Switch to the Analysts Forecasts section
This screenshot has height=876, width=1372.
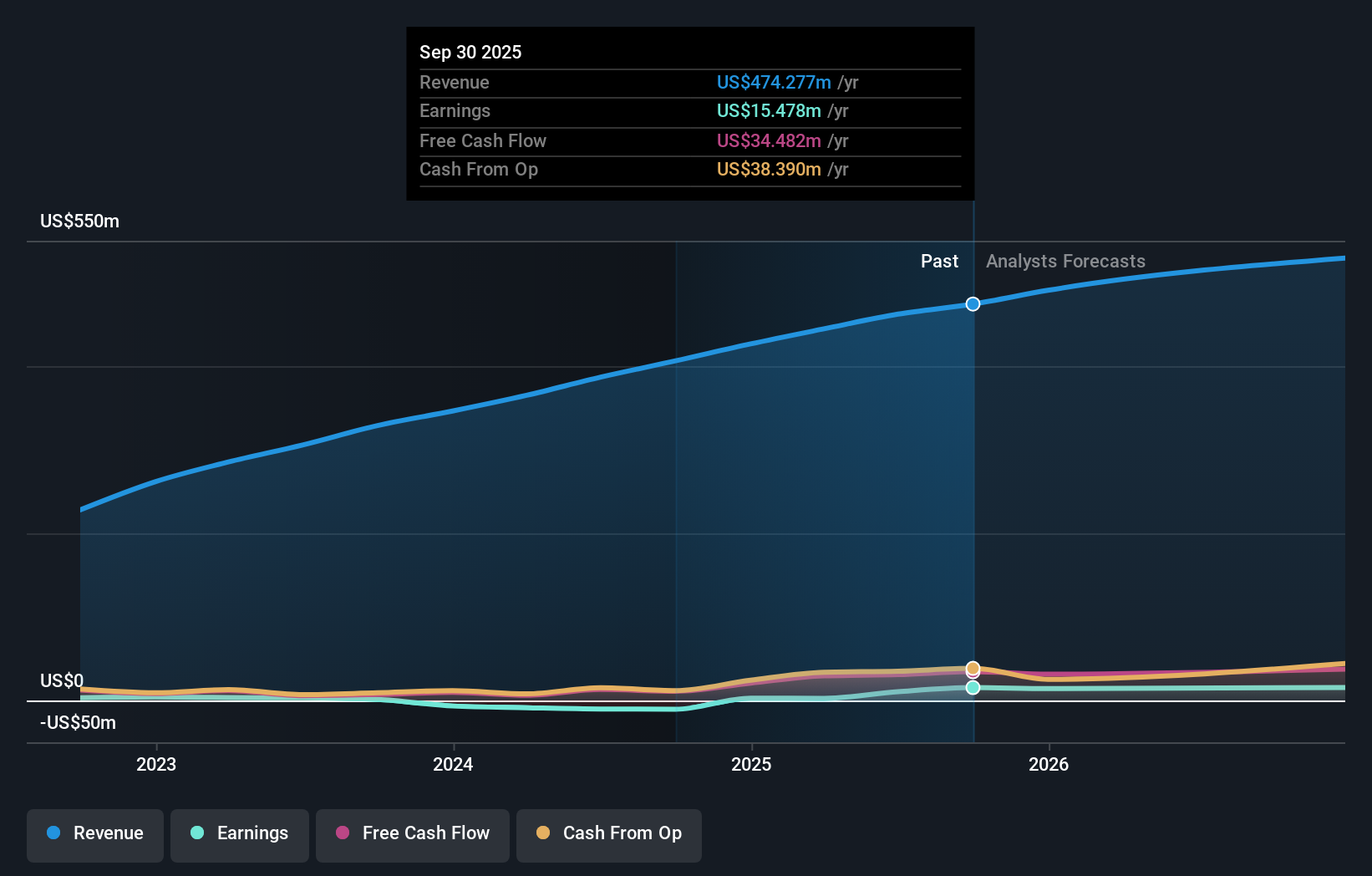tap(1065, 261)
